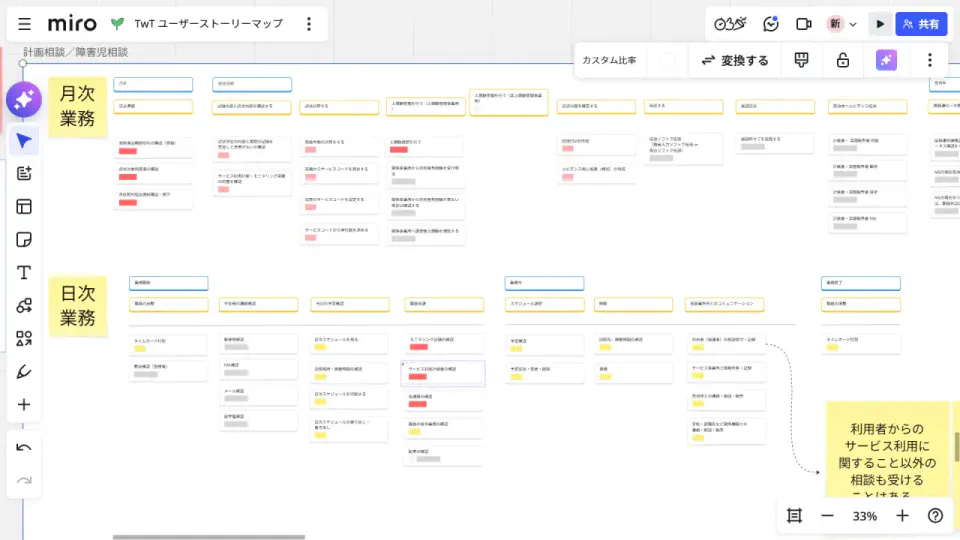Click the frame's top-left corner handle
Viewport: 960px width, 540px height.
click(23, 63)
